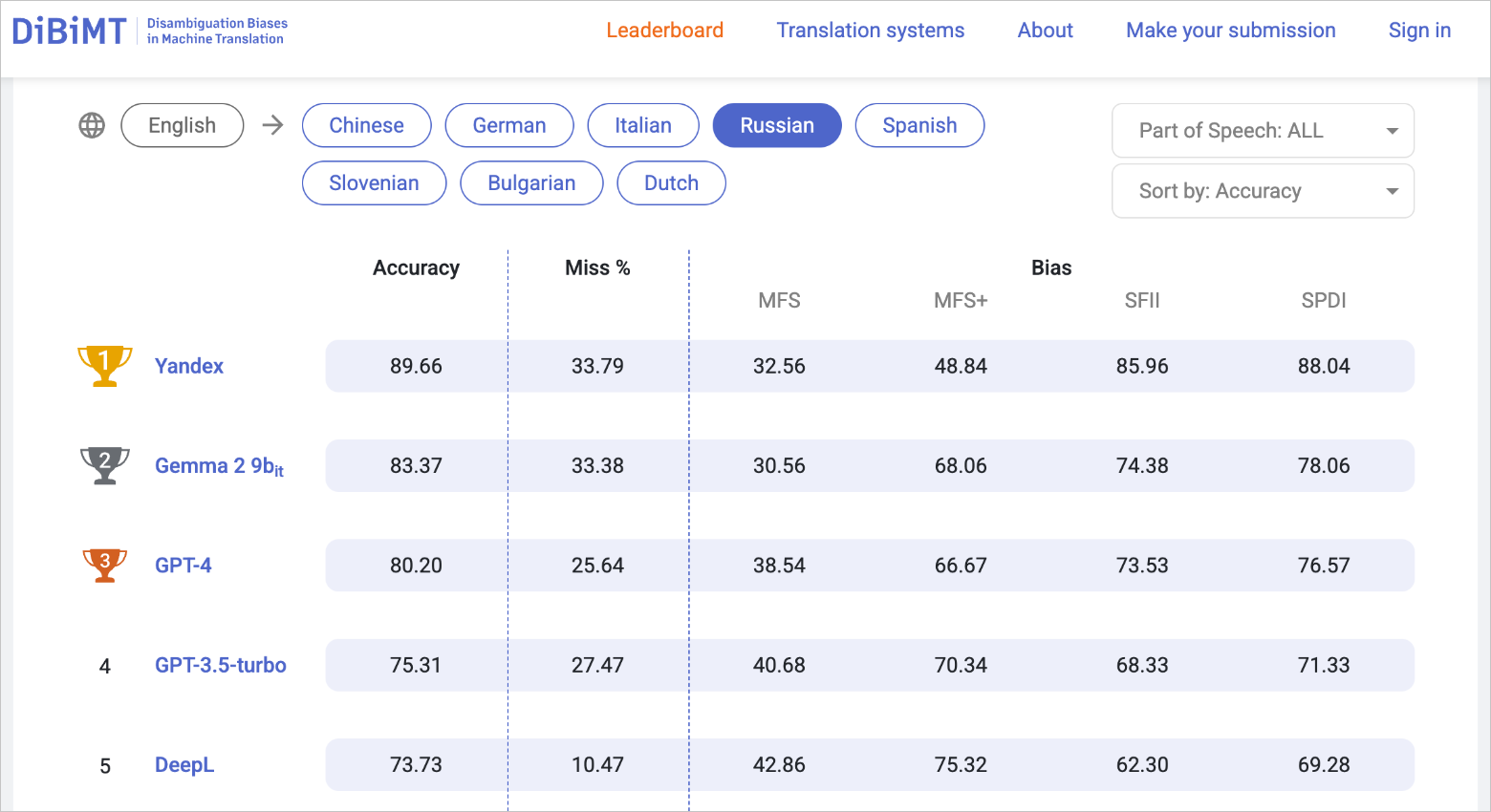1491x812 pixels.
Task: Expand the Sort by Accuracy dropdown
Action: [x=1263, y=191]
